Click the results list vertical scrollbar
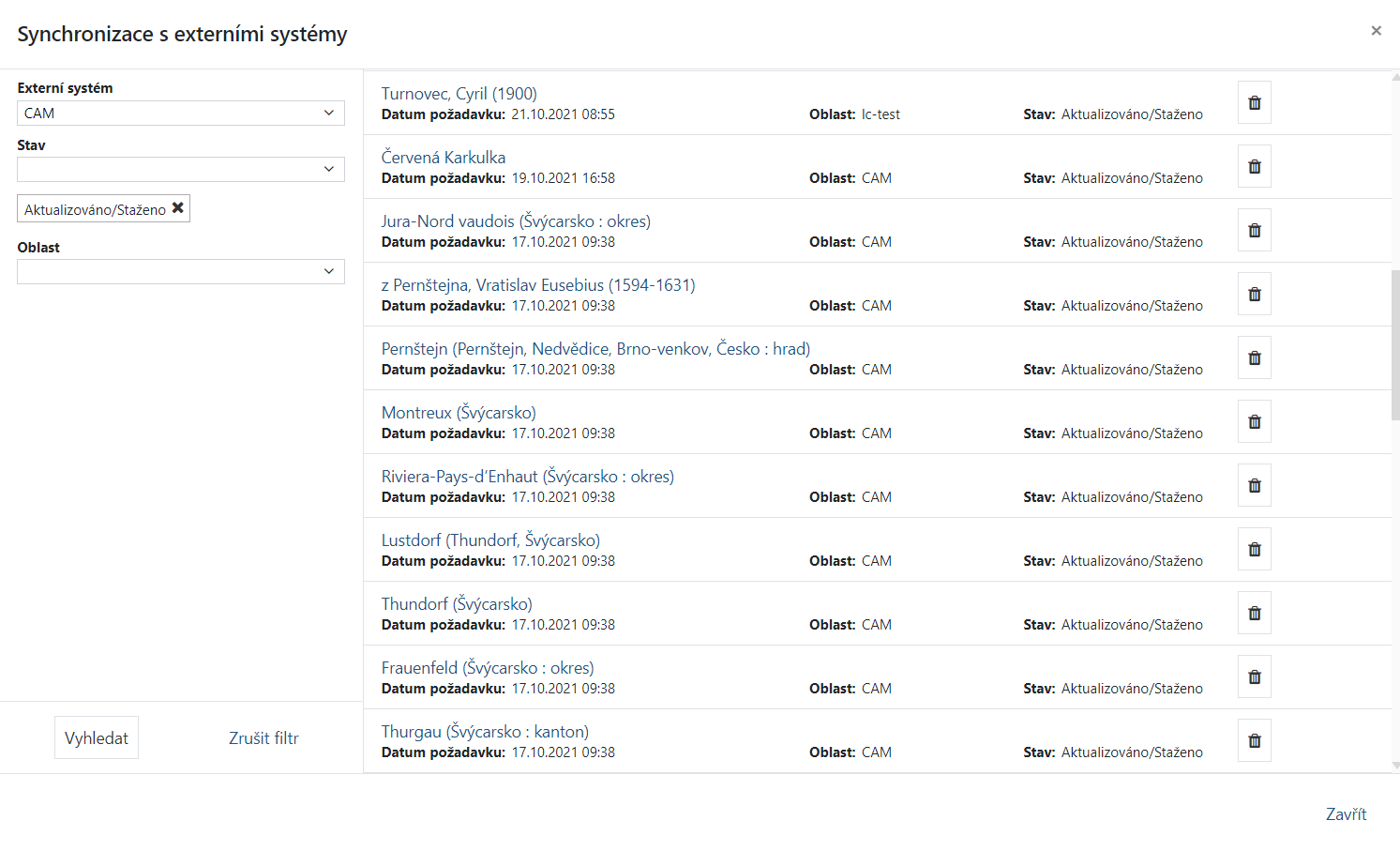This screenshot has height=851, width=1400. pyautogui.click(x=1394, y=344)
